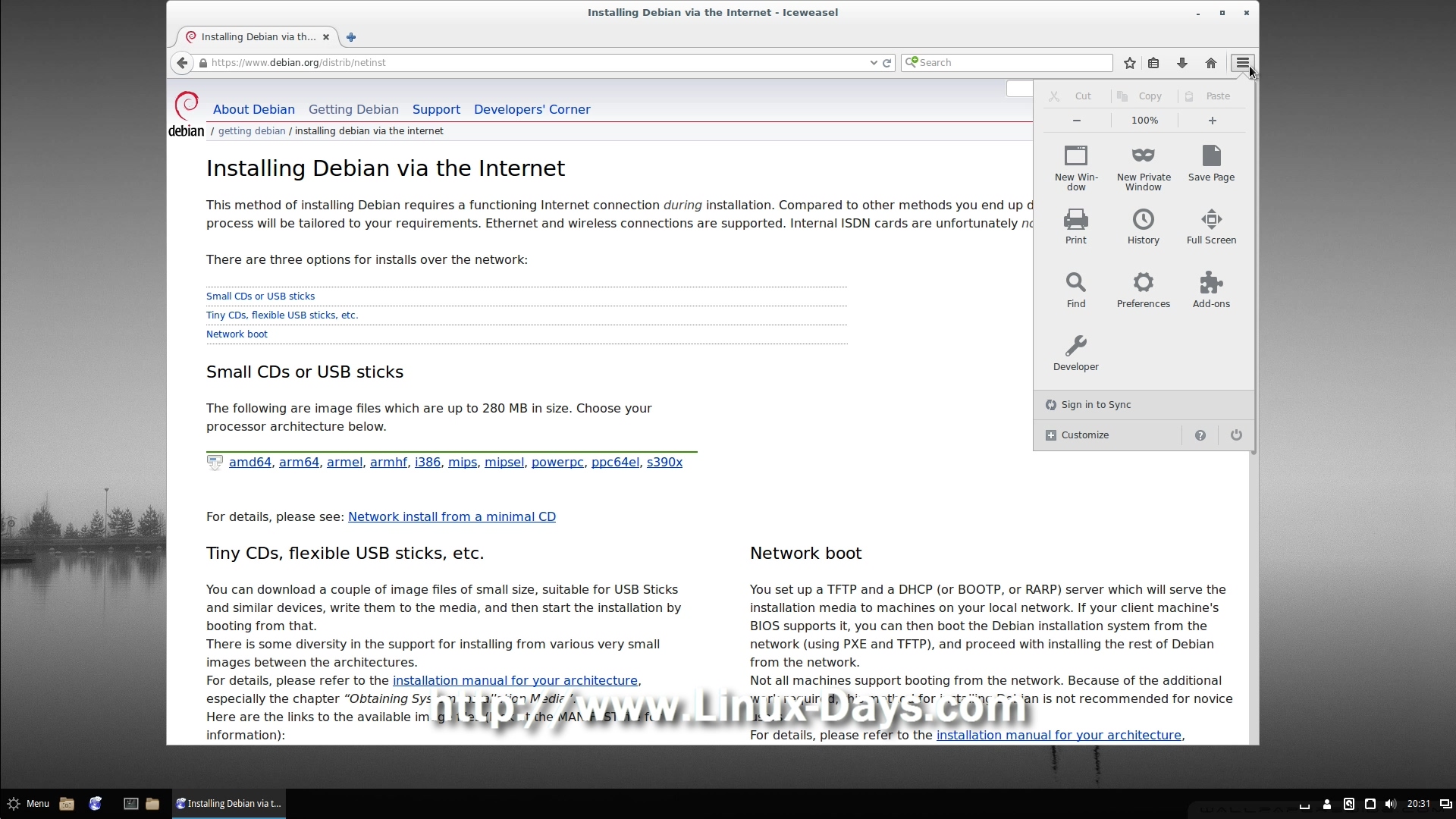Click the volume speaker tray icon
The width and height of the screenshot is (1456, 819).
(1390, 804)
